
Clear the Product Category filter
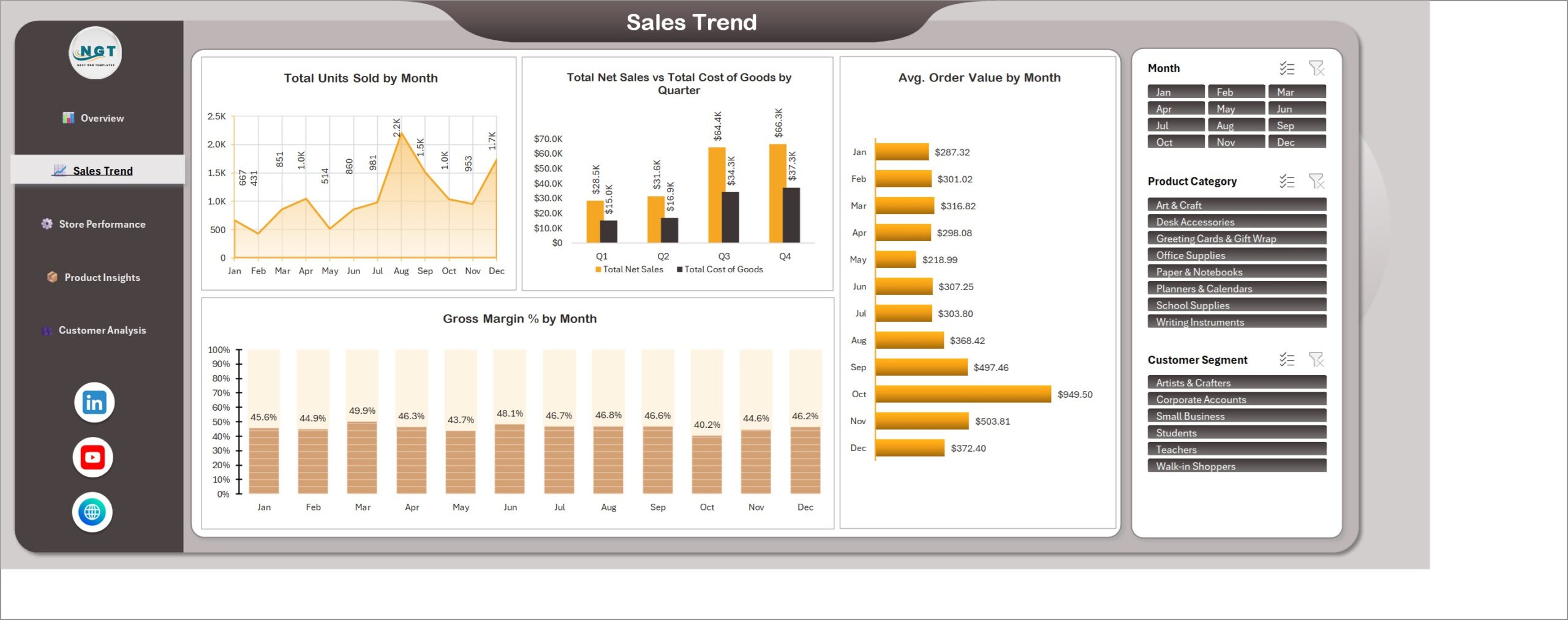[x=1316, y=181]
